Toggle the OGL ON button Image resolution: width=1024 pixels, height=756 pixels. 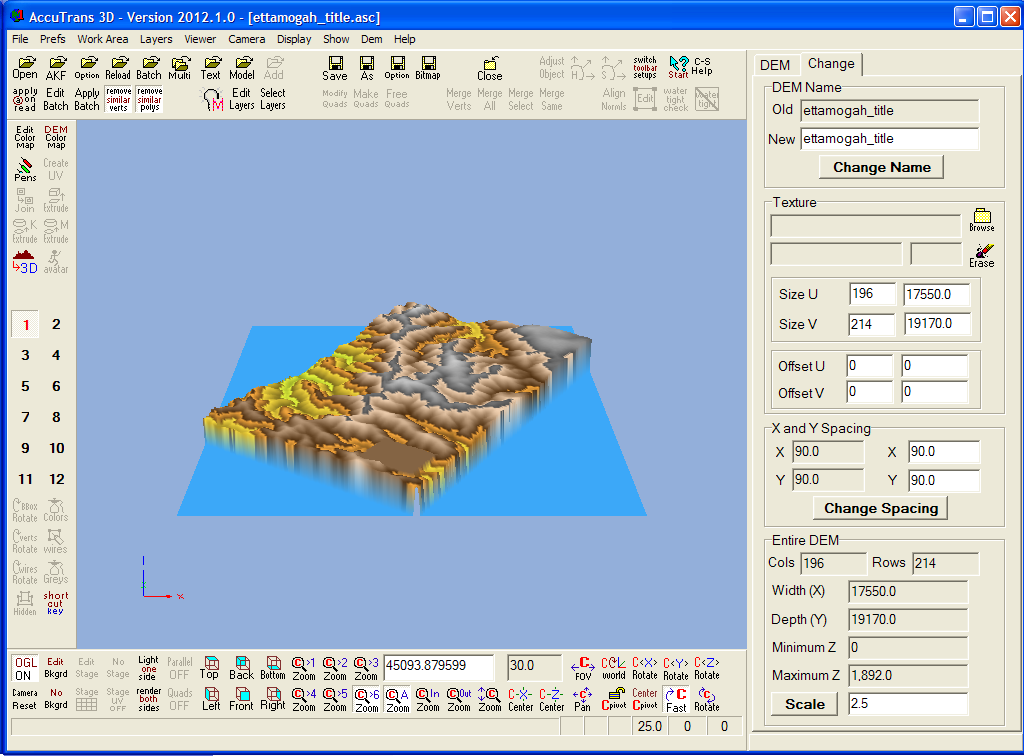click(25, 668)
